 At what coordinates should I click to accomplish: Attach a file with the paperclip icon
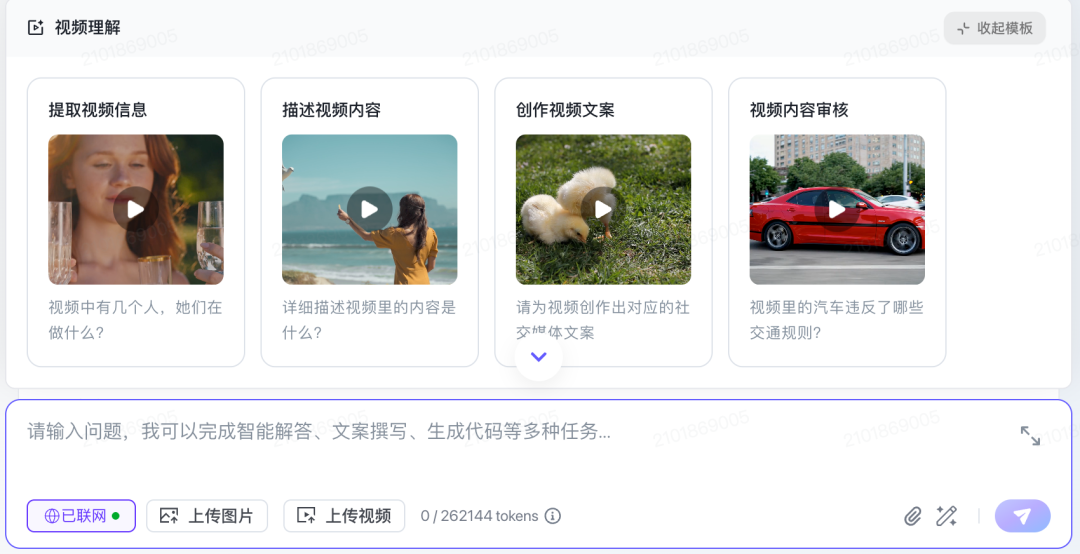click(x=913, y=515)
